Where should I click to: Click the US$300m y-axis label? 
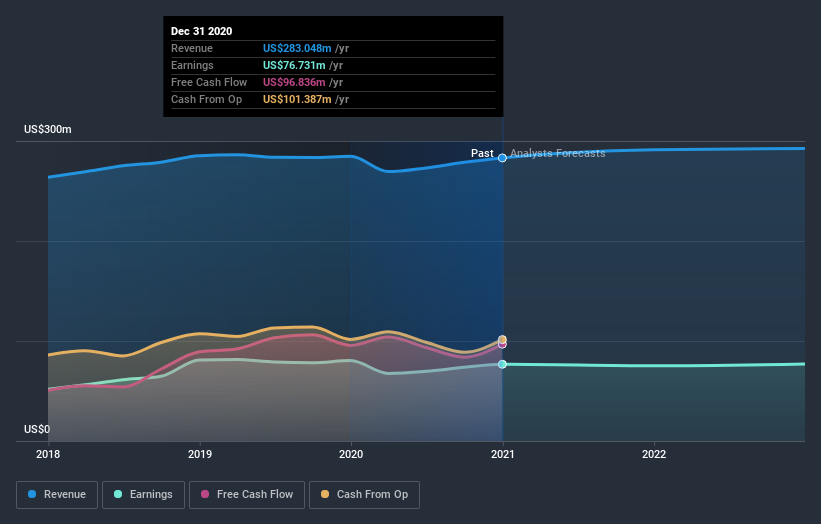click(x=48, y=129)
